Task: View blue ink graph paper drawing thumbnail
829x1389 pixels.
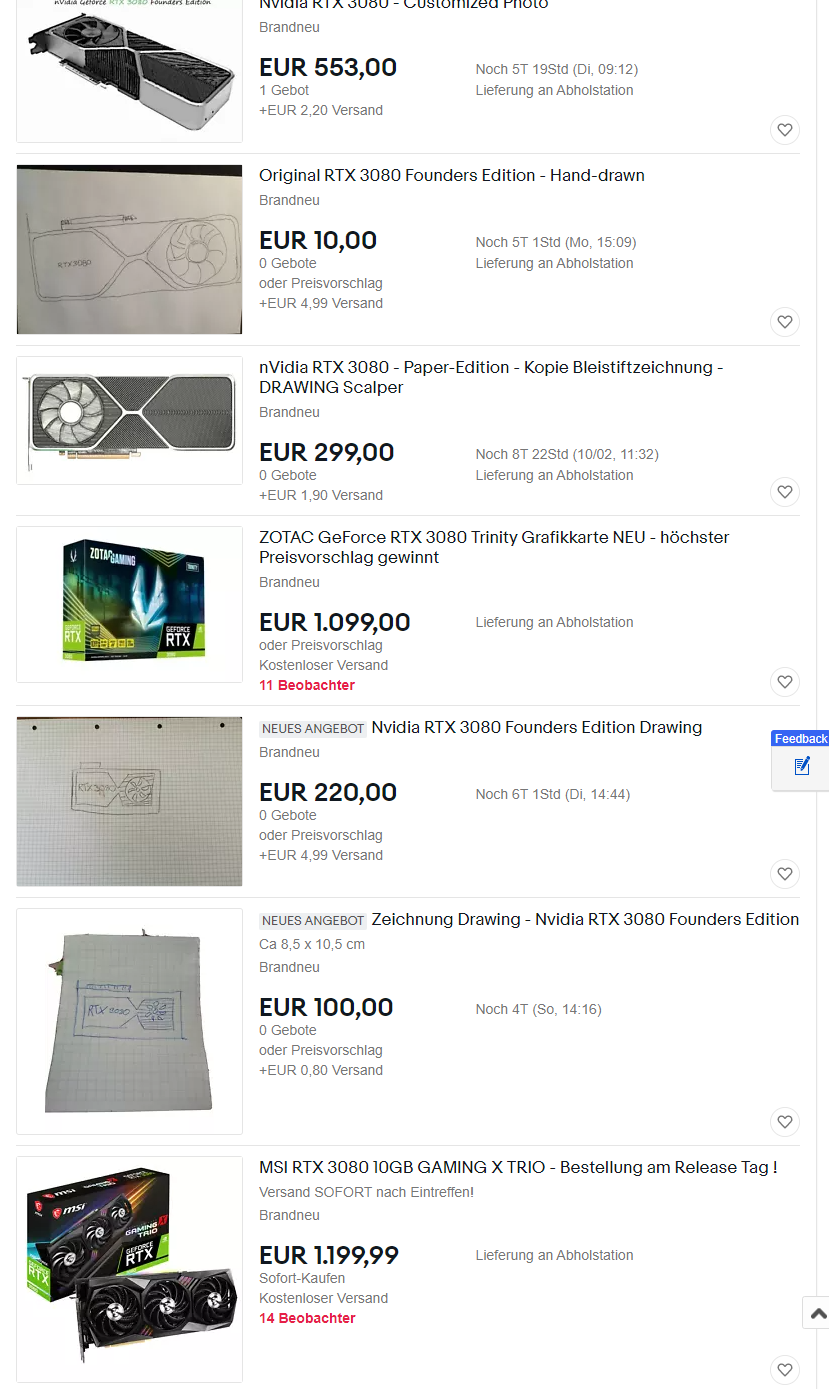Action: pos(130,1021)
